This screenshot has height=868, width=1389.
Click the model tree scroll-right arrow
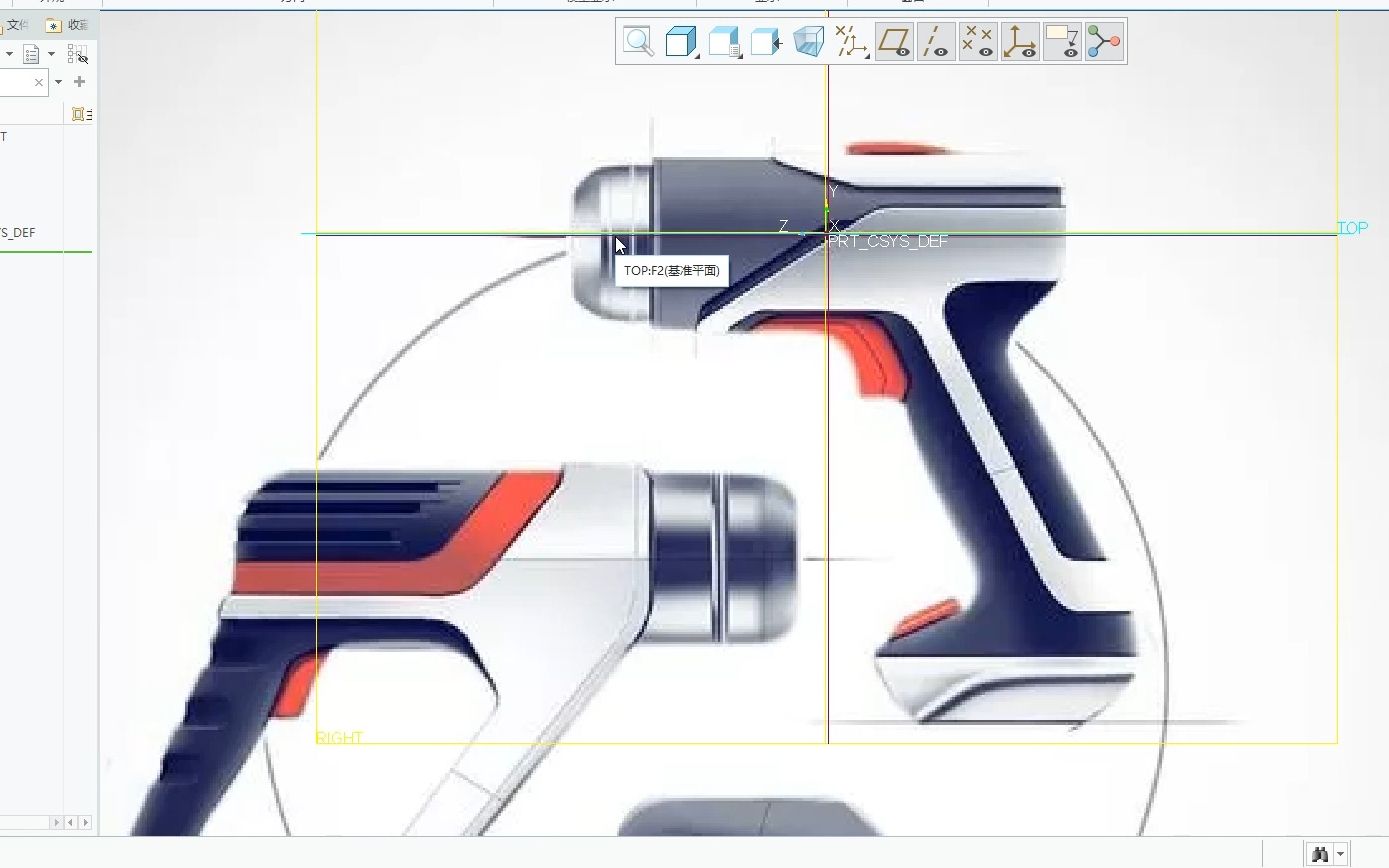tap(85, 822)
